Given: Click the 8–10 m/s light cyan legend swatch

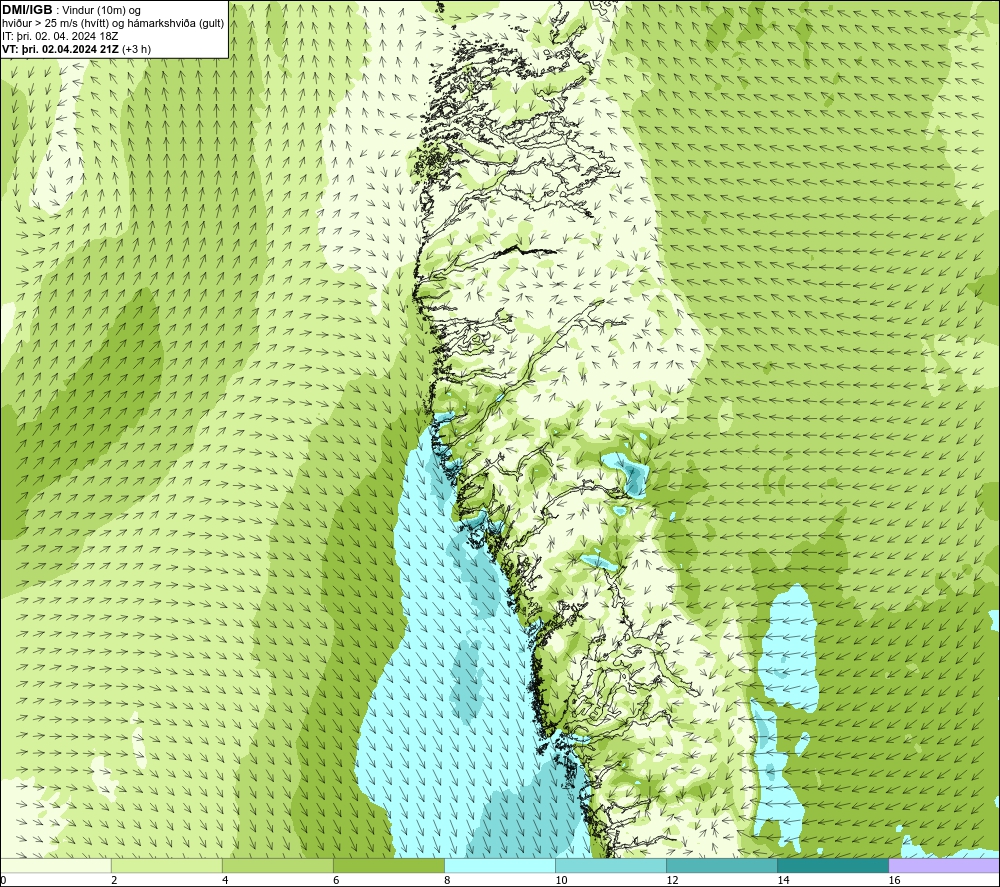Looking at the screenshot, I should (499, 865).
